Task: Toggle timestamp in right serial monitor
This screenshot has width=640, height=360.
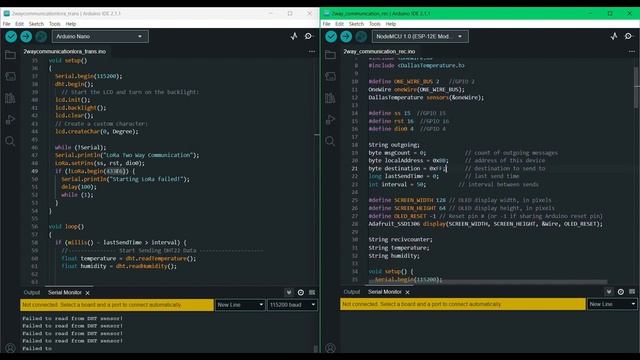Action: tap(621, 292)
